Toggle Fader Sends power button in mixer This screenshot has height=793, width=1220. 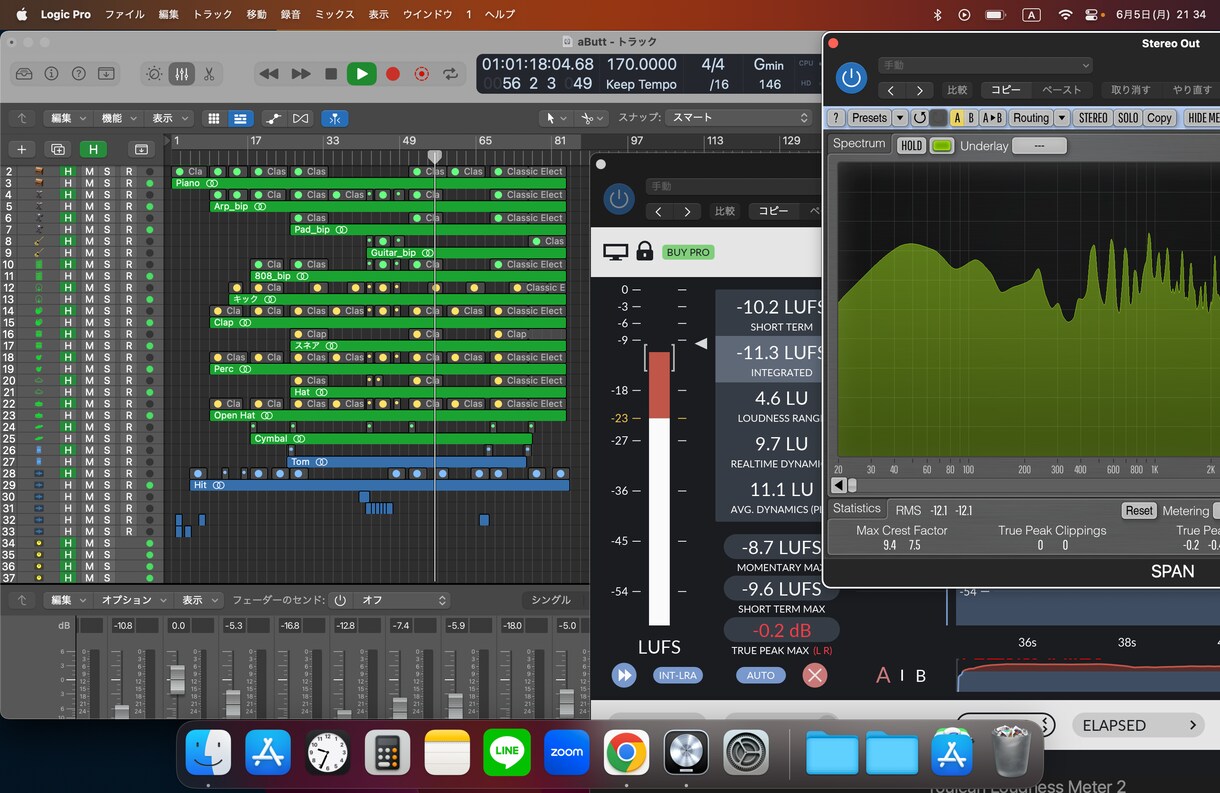(x=340, y=600)
